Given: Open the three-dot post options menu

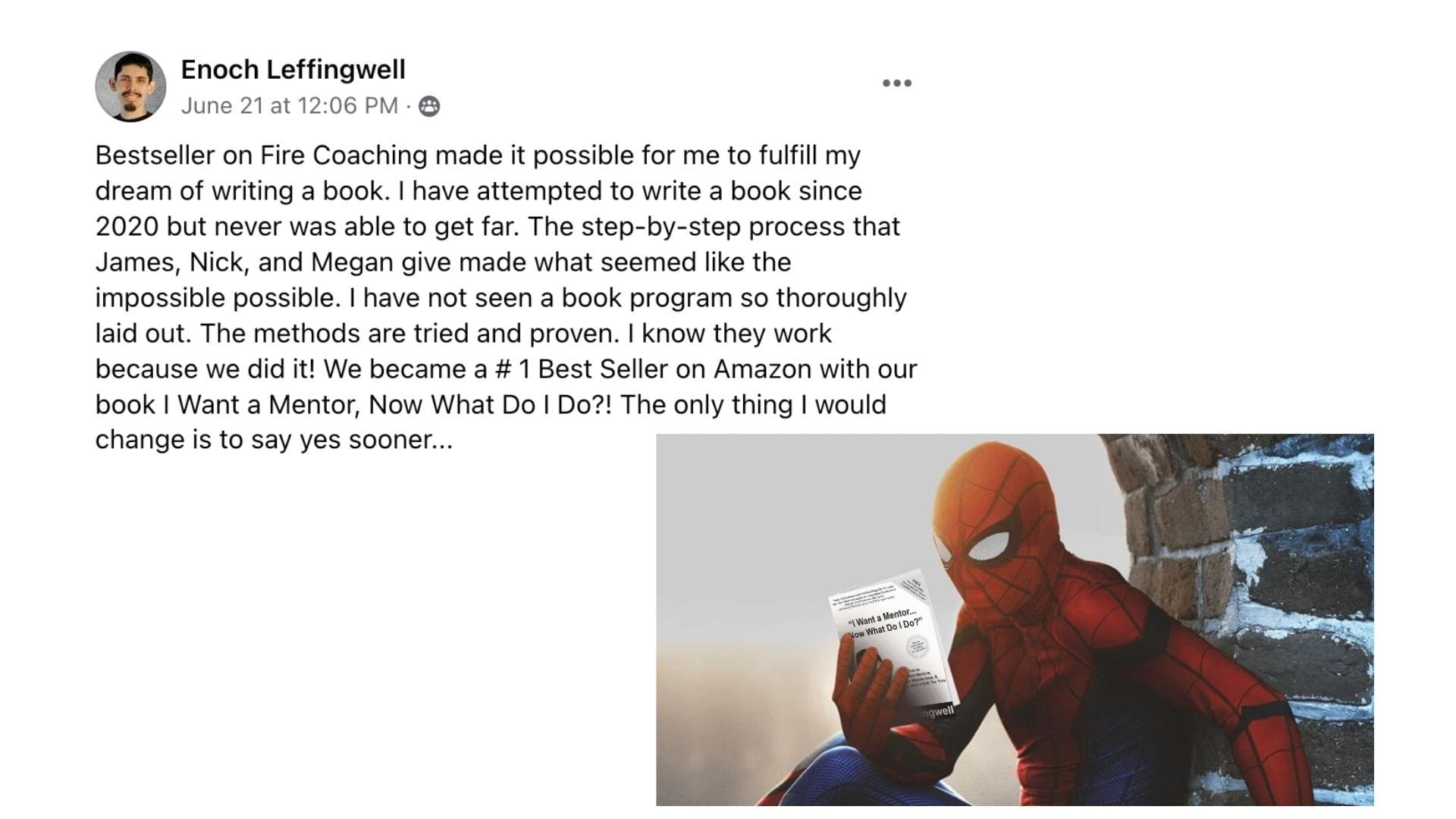Looking at the screenshot, I should coord(897,83).
